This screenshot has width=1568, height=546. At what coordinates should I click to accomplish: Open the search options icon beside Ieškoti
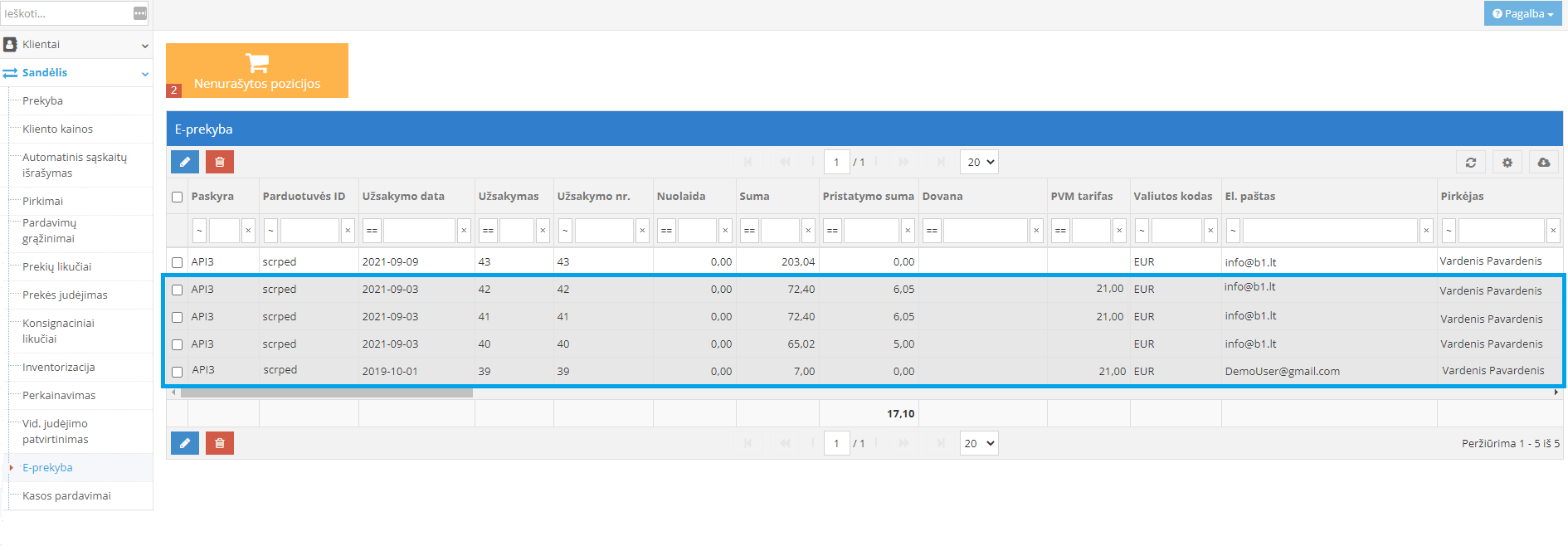(x=140, y=13)
